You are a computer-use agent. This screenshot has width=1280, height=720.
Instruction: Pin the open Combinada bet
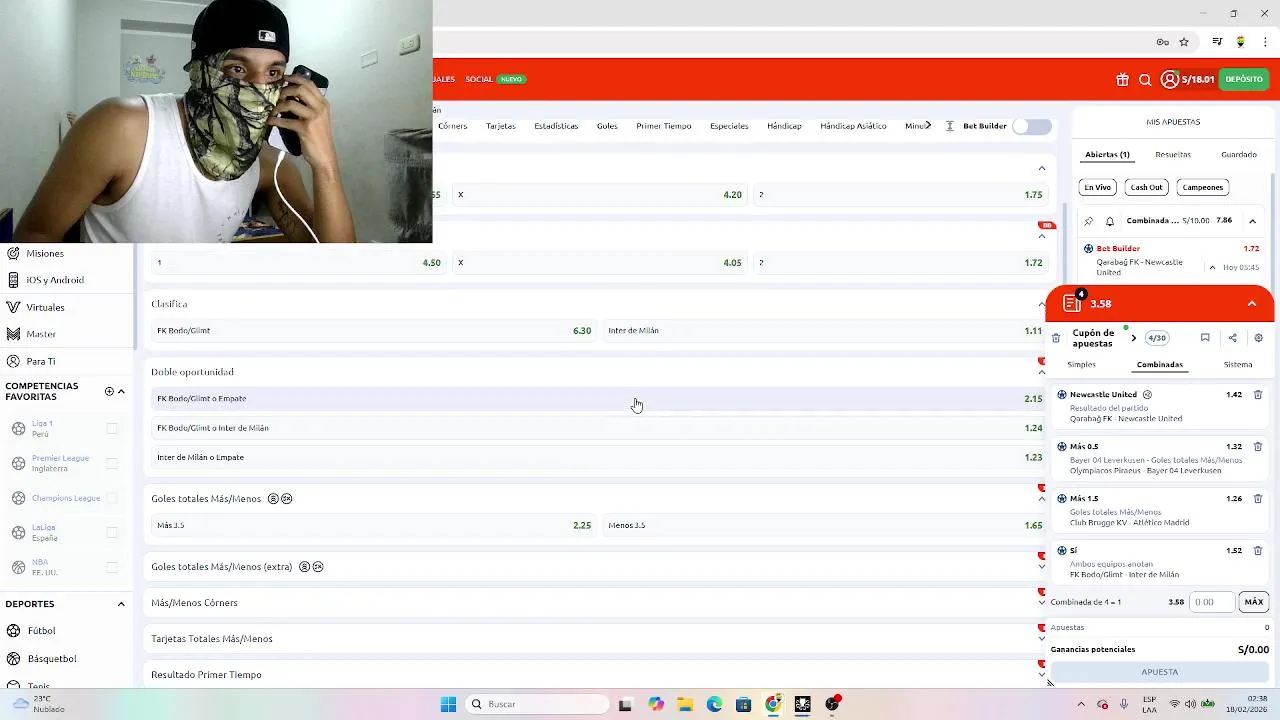coord(1089,221)
